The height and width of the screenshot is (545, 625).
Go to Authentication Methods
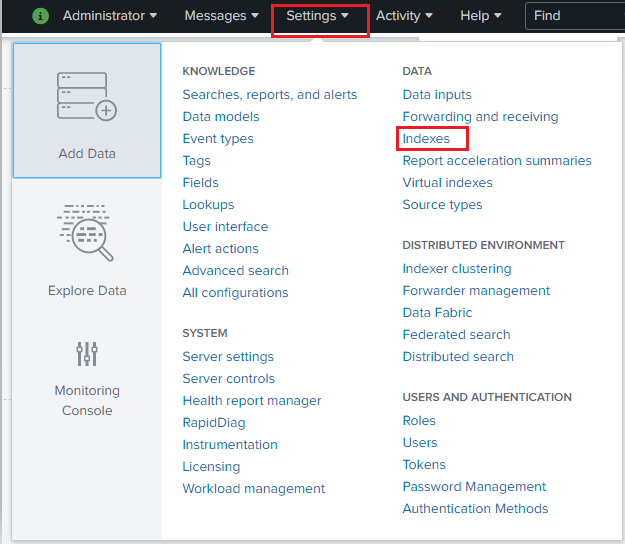coord(475,509)
